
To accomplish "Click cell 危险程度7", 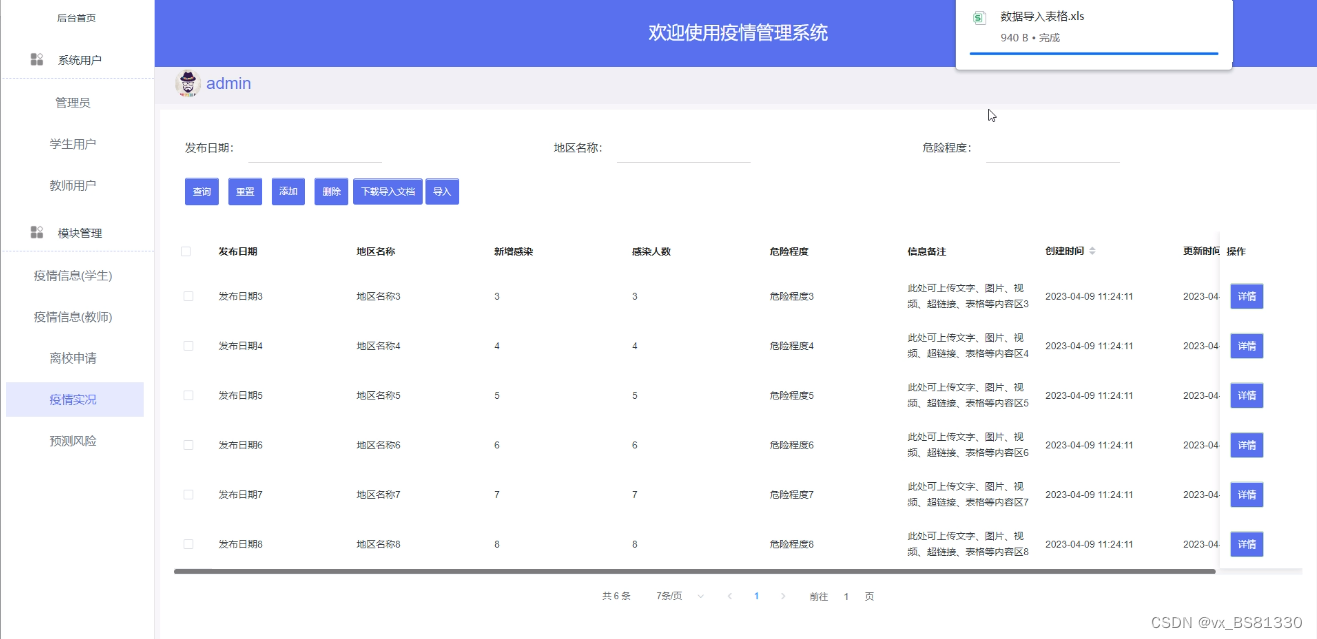I will click(792, 494).
